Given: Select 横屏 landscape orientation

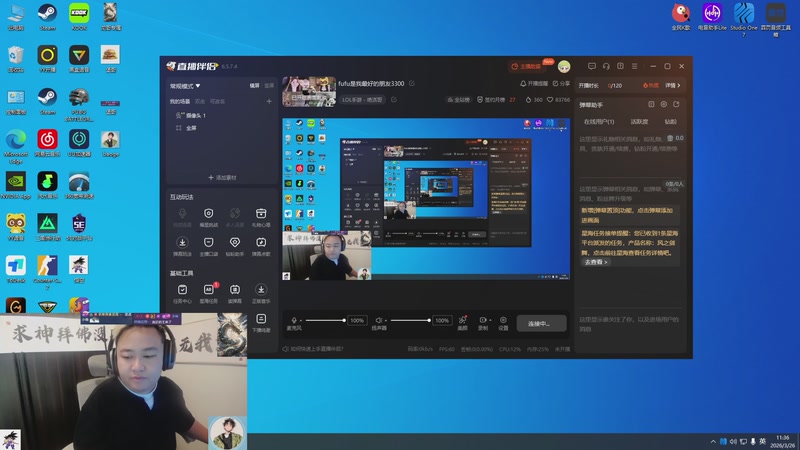Looking at the screenshot, I should tap(255, 86).
